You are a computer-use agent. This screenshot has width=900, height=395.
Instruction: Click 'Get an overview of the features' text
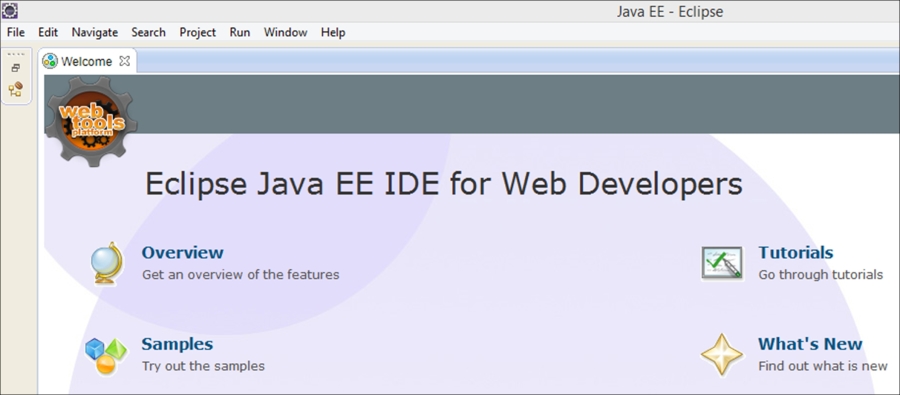(240, 274)
